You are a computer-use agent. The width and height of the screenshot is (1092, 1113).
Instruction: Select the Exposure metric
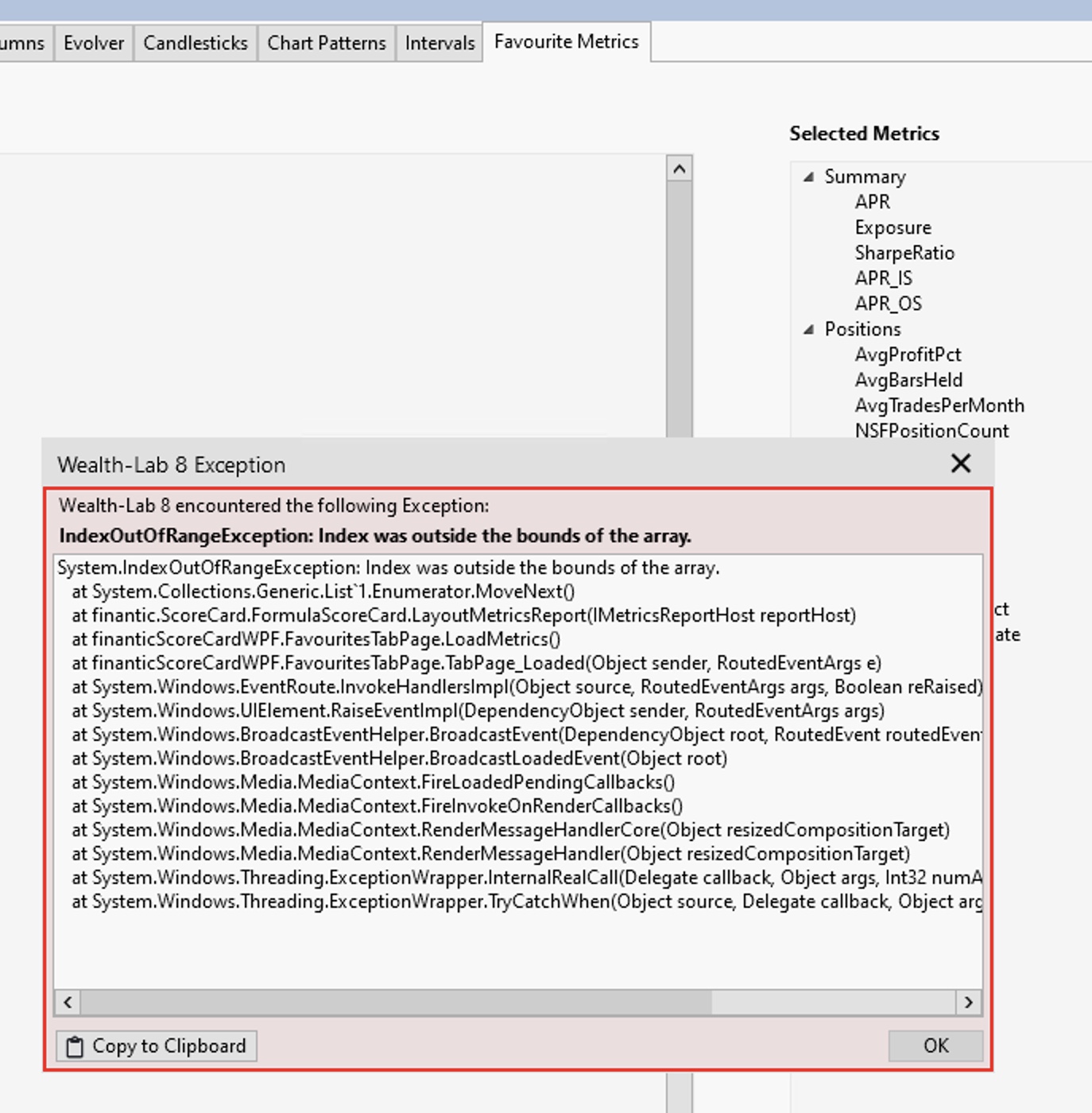tap(893, 227)
